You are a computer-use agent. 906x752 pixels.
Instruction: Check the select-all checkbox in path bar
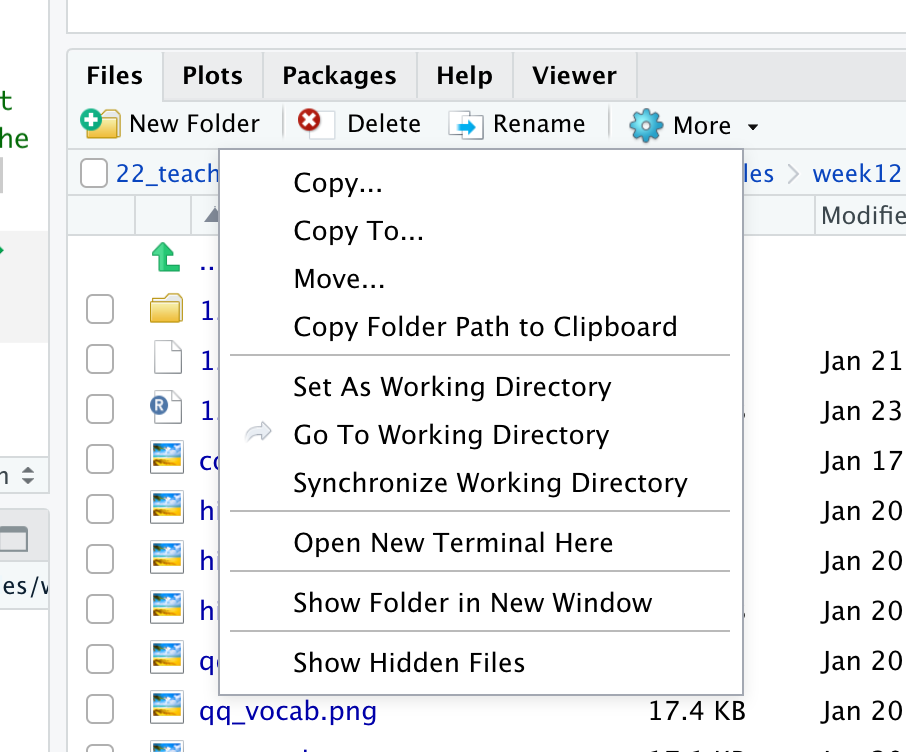(x=94, y=174)
